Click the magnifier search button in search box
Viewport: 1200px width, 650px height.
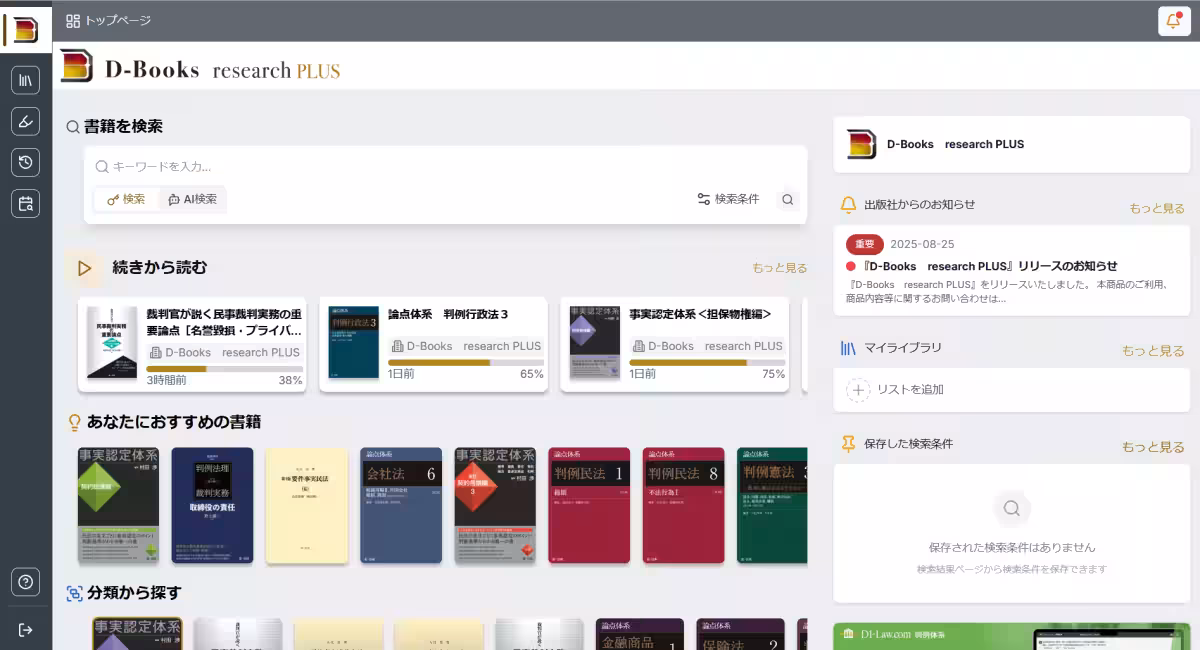tap(788, 199)
